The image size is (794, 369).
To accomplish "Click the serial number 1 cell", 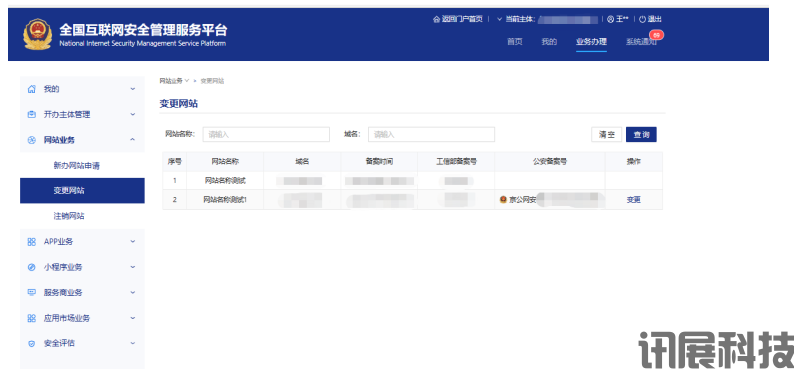I will tap(175, 181).
